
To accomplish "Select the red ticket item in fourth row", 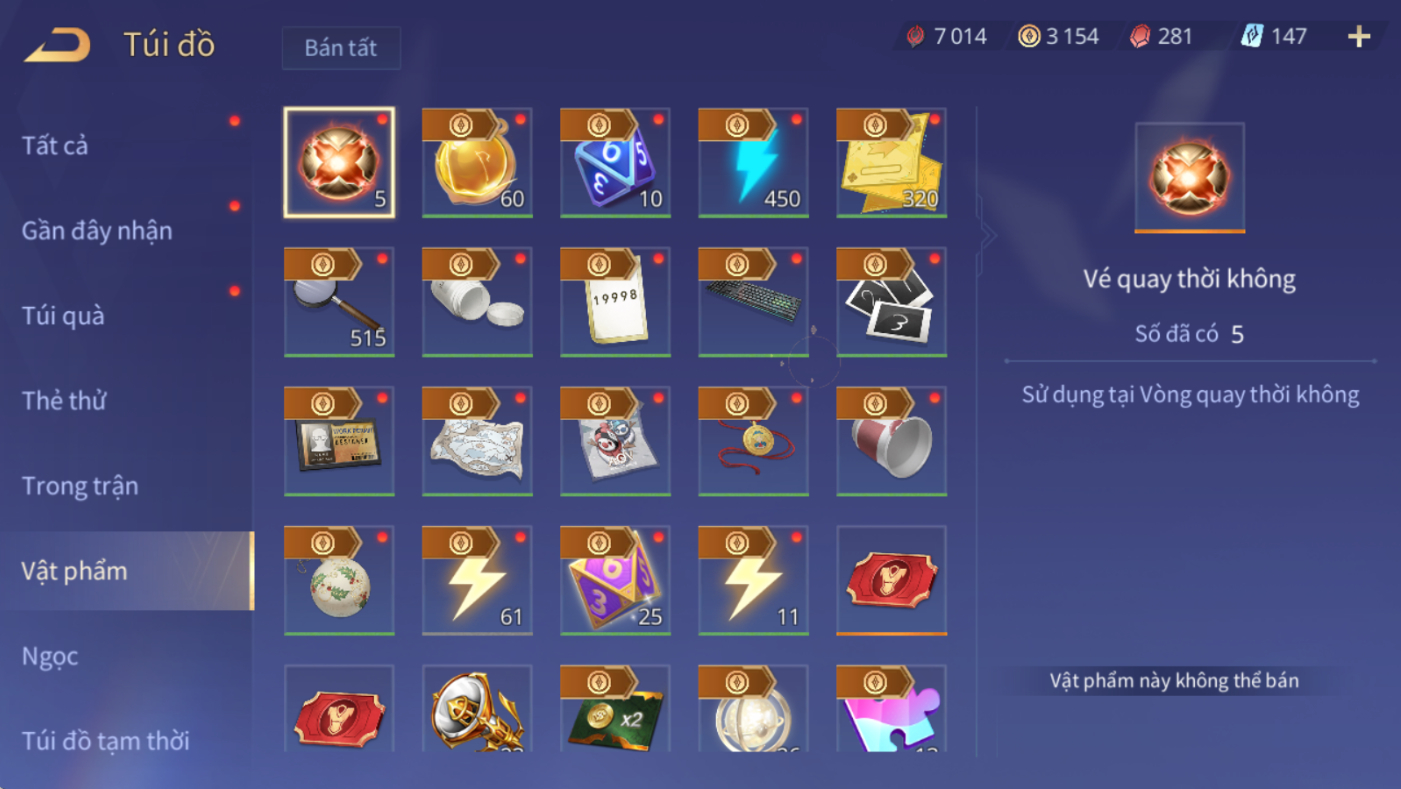I will [891, 580].
